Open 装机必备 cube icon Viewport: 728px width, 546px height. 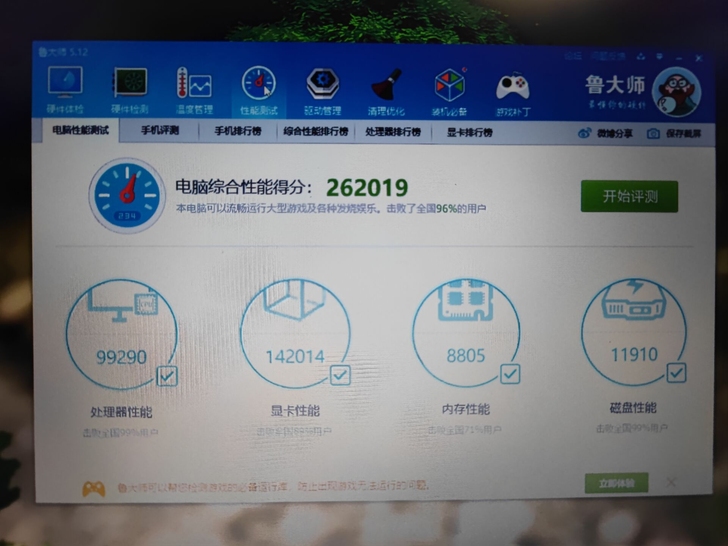click(x=449, y=92)
